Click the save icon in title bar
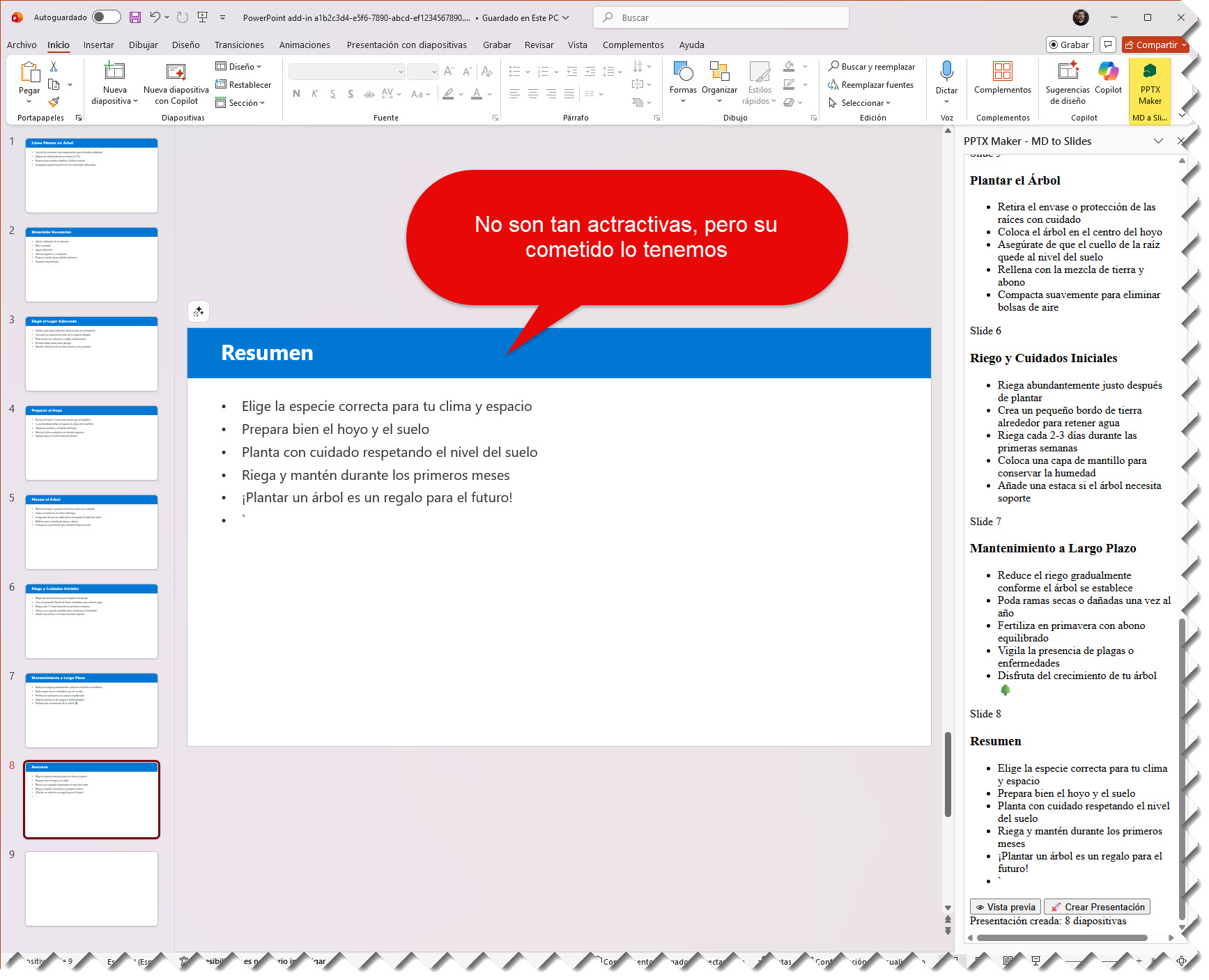Screen dimensions: 1209x980 [x=135, y=17]
